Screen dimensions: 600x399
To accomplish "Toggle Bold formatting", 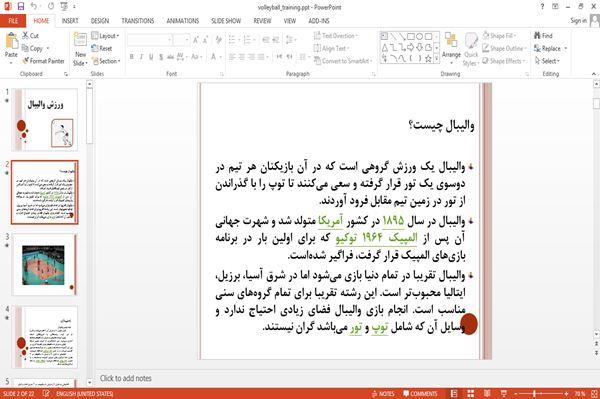I will [132, 57].
